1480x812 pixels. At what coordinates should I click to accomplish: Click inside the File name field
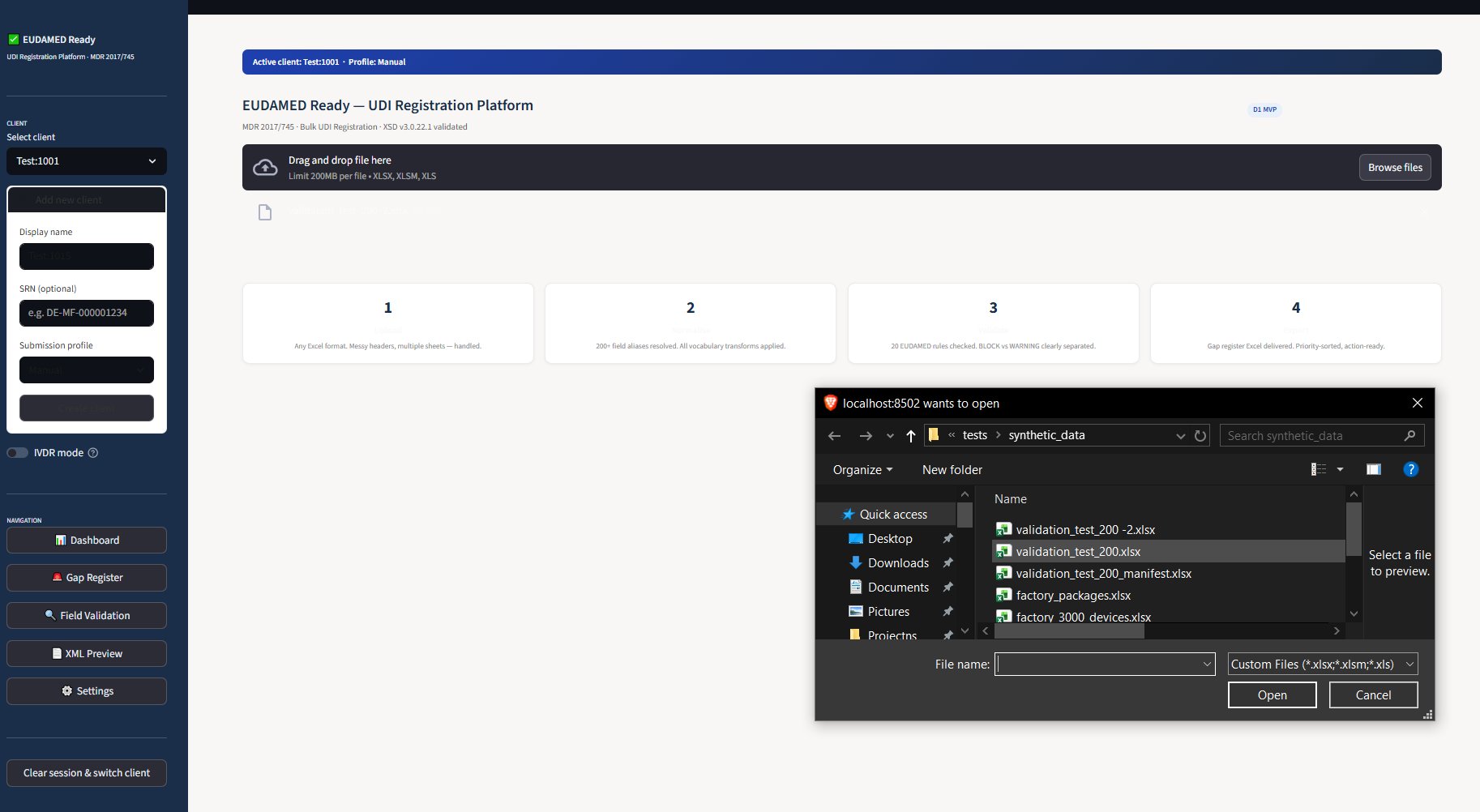1102,664
